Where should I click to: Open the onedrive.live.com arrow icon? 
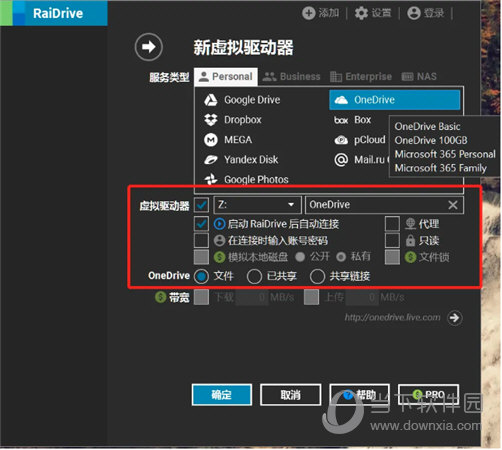point(455,318)
